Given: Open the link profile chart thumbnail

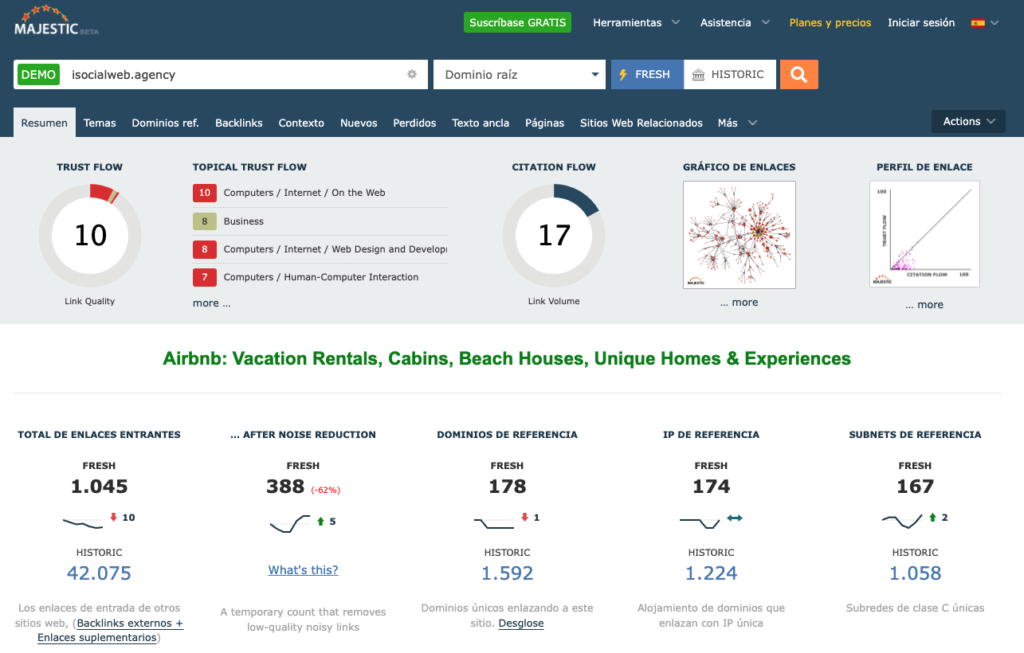Looking at the screenshot, I should [924, 234].
